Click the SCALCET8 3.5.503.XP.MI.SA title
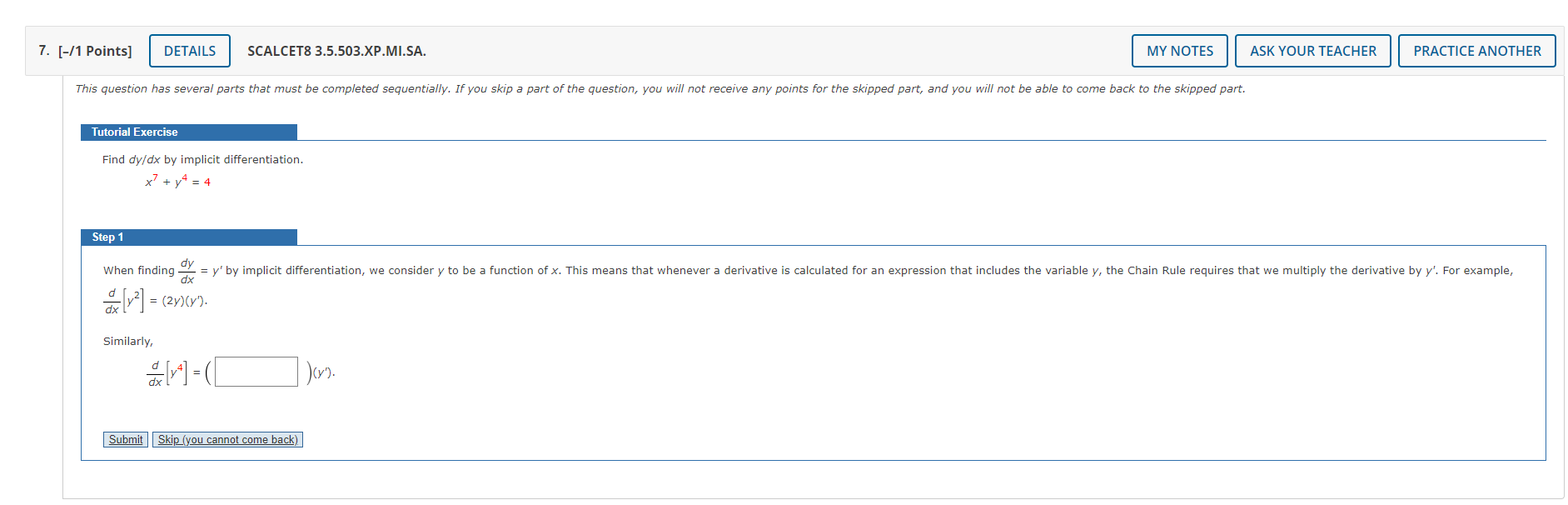This screenshot has height=505, width=1568. pos(336,51)
